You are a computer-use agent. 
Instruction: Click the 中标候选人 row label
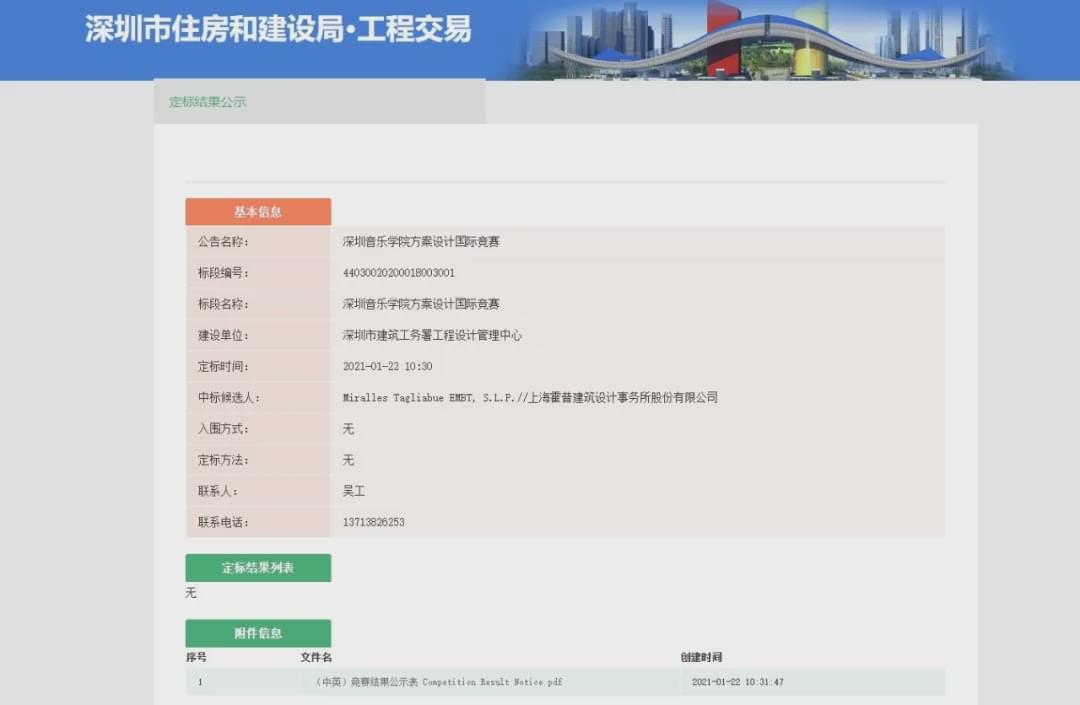tap(228, 398)
